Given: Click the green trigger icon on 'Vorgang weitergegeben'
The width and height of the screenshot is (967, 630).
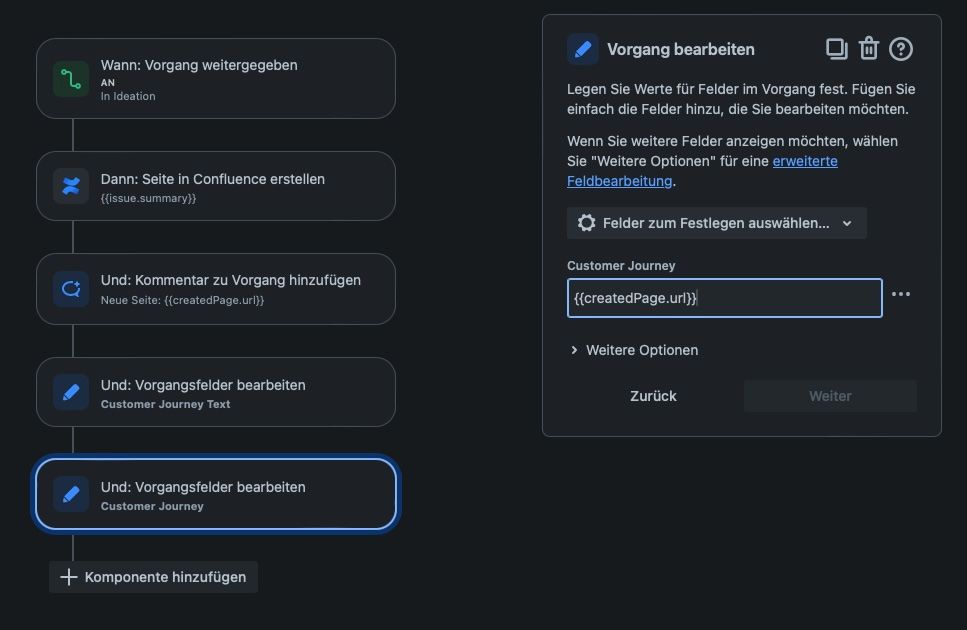Looking at the screenshot, I should coord(68,75).
